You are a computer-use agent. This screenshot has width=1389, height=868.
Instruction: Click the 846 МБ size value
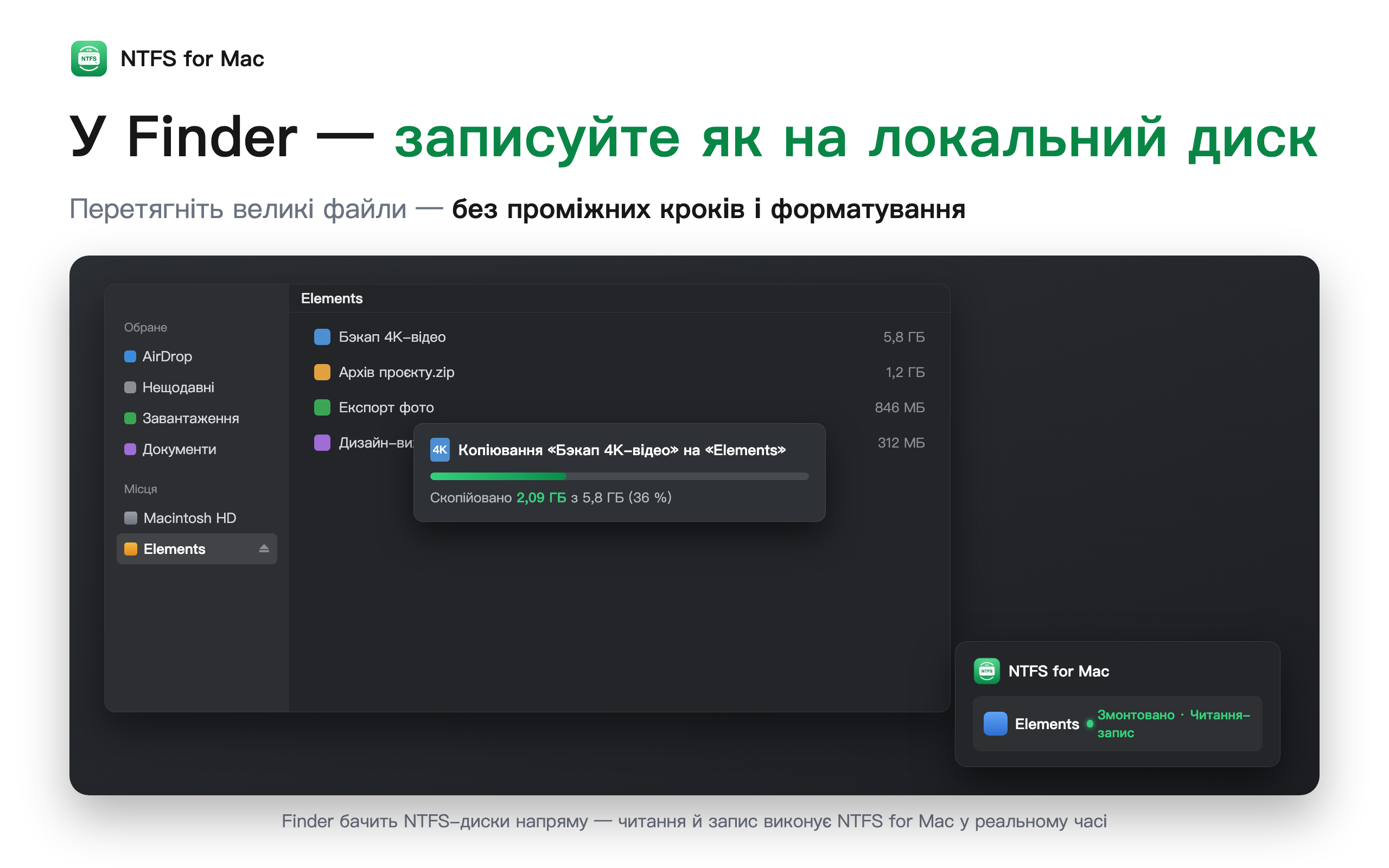tap(900, 407)
